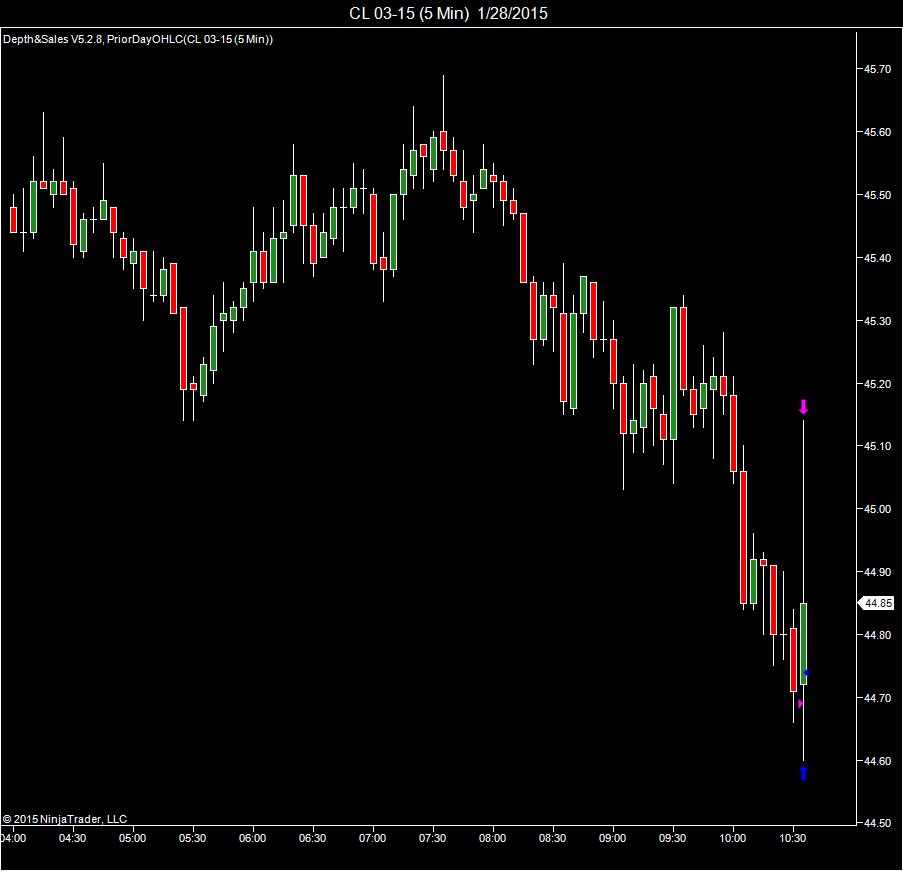Viewport: 903px width, 871px height.
Task: Select the final green candle at 10:35
Action: click(803, 643)
